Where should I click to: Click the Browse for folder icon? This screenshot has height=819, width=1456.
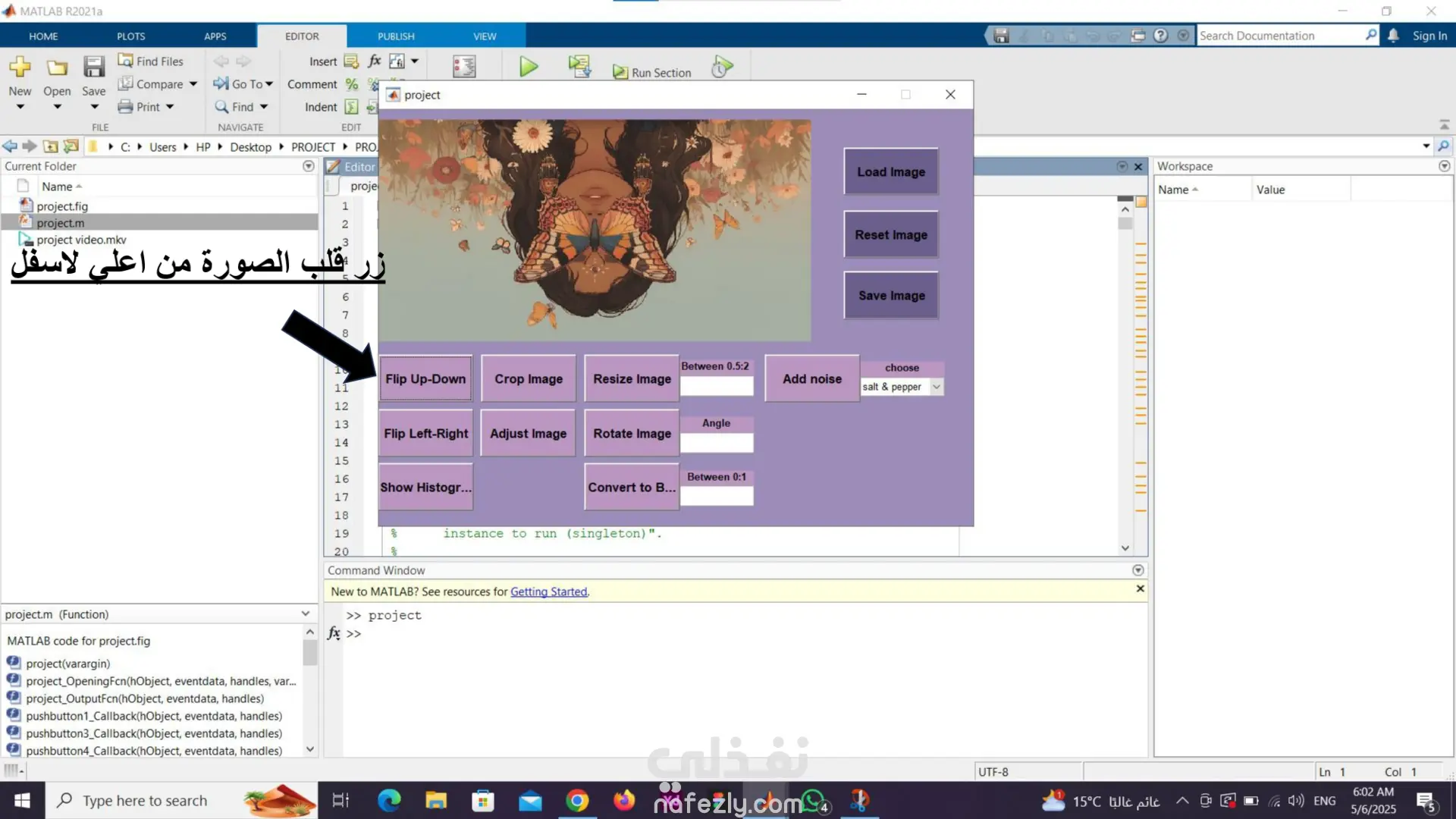coord(71,146)
